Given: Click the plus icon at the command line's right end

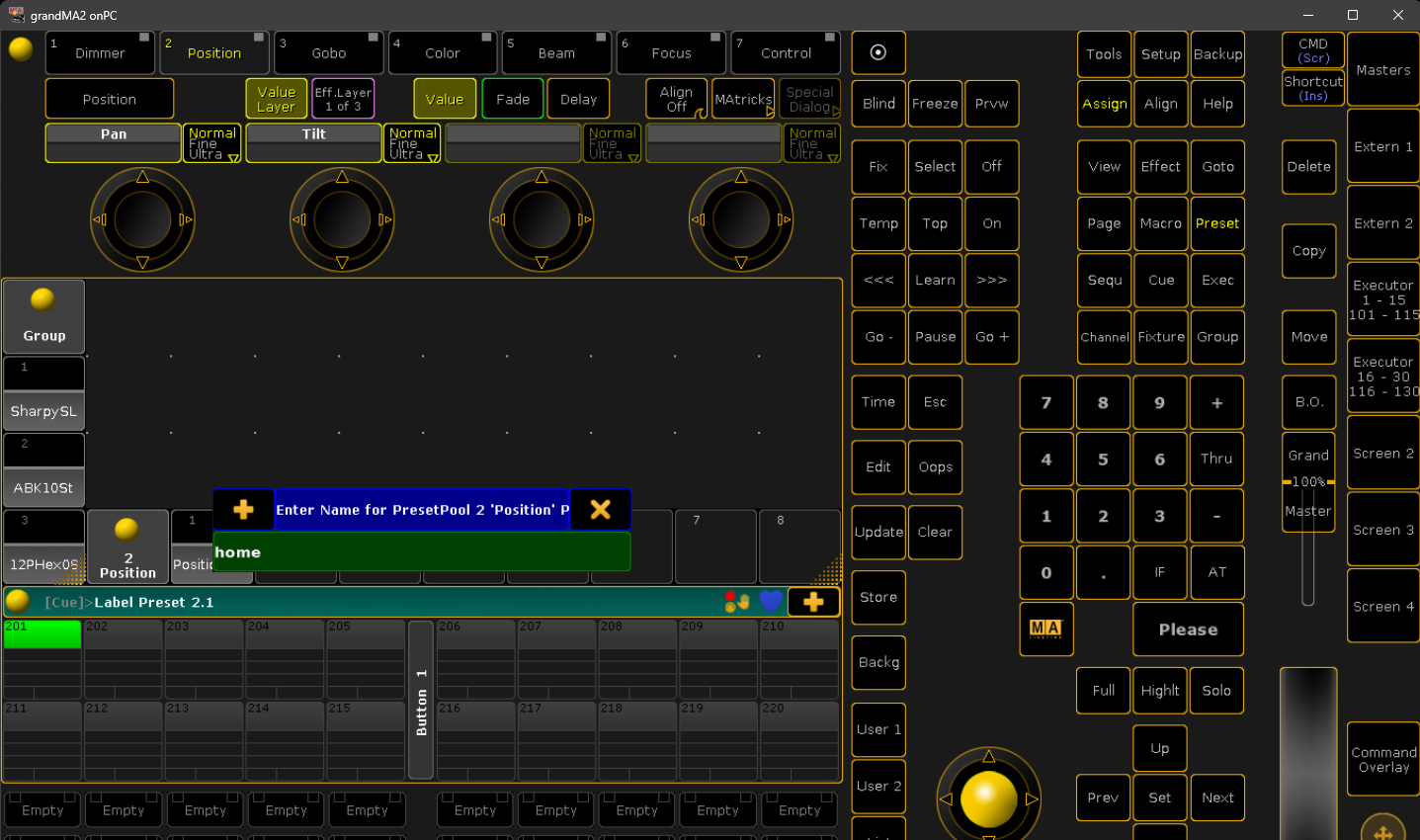Looking at the screenshot, I should pyautogui.click(x=813, y=602).
